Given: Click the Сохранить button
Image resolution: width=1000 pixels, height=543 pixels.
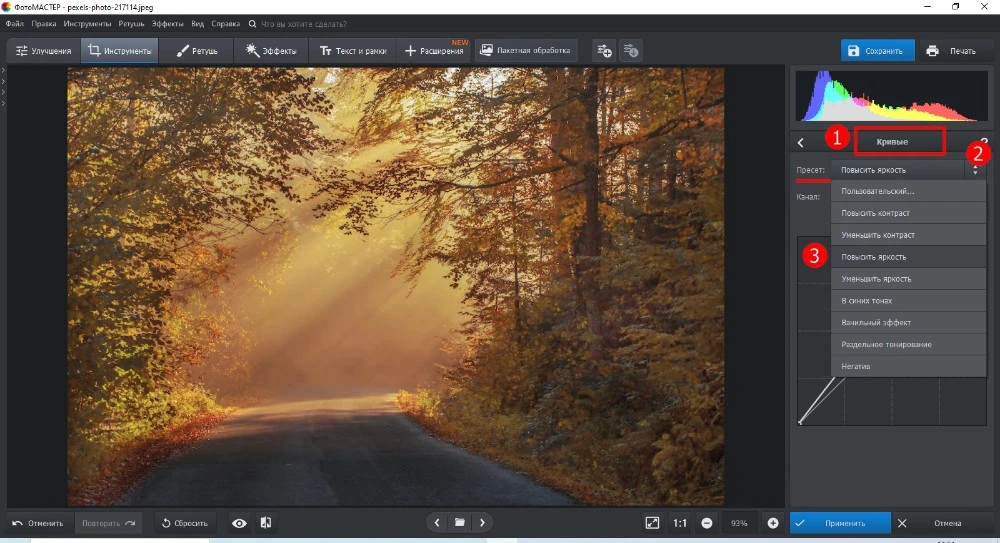Looking at the screenshot, I should [x=876, y=51].
